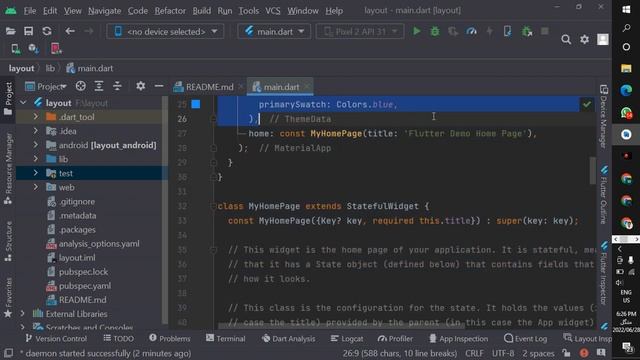Open IDE settings gear in top toolbar
Image resolution: width=640 pixels, height=360 pixels.
[584, 39]
